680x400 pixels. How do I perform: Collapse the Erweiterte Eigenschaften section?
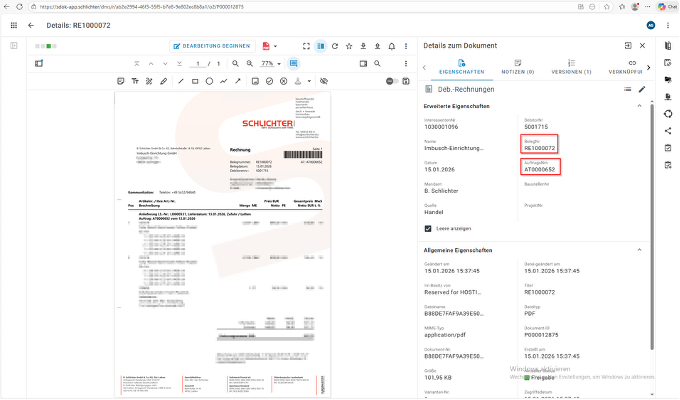tap(639, 106)
